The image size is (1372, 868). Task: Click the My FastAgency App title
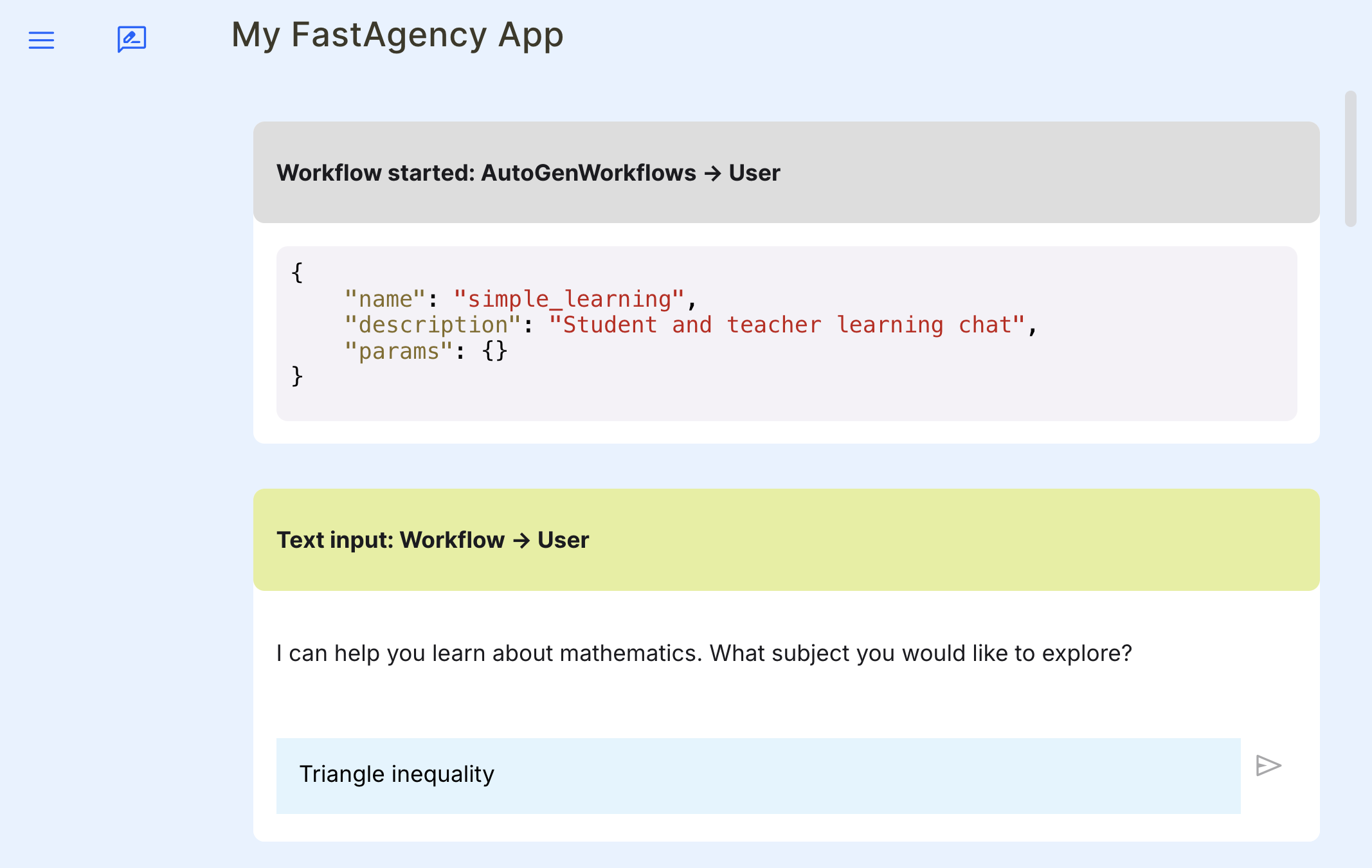397,35
